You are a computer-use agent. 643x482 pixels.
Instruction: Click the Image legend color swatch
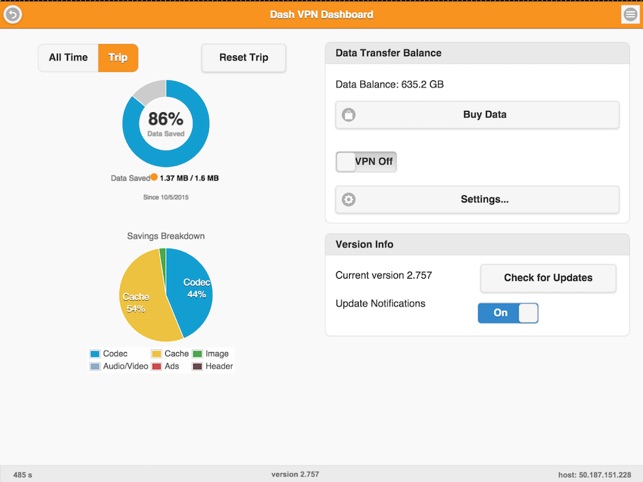(198, 354)
